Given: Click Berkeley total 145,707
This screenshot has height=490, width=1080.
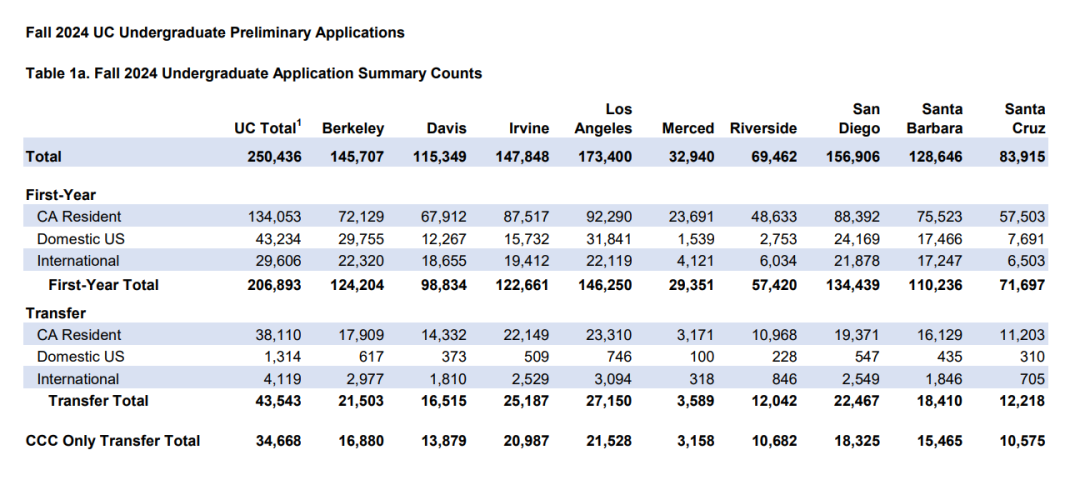Looking at the screenshot, I should pyautogui.click(x=357, y=156).
